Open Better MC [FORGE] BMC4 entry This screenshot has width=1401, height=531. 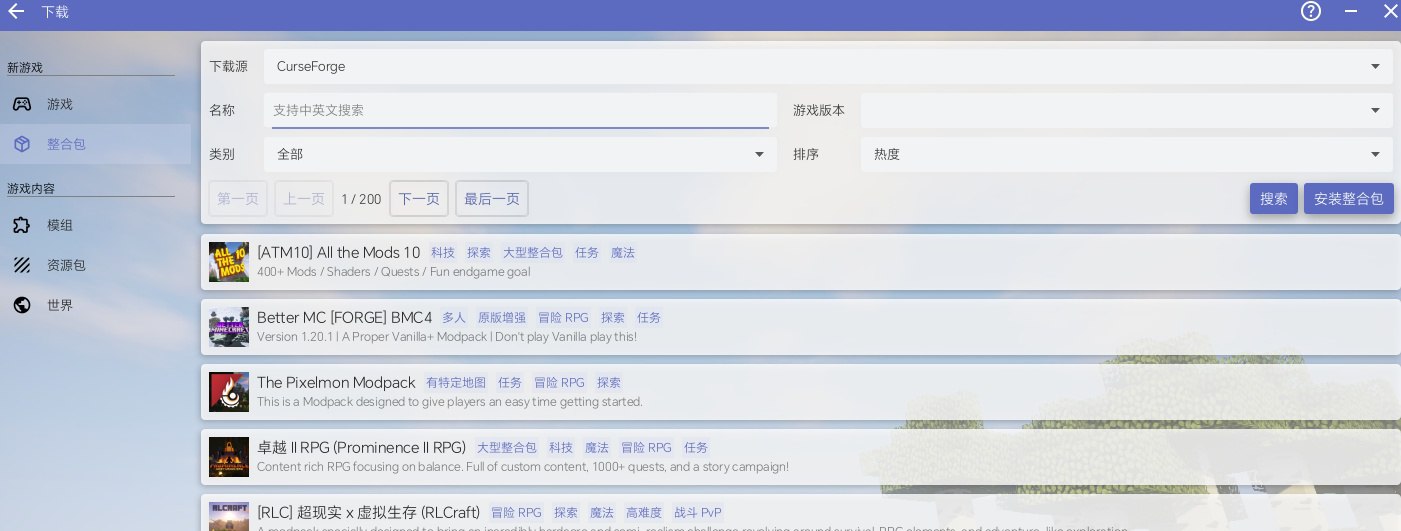[344, 318]
